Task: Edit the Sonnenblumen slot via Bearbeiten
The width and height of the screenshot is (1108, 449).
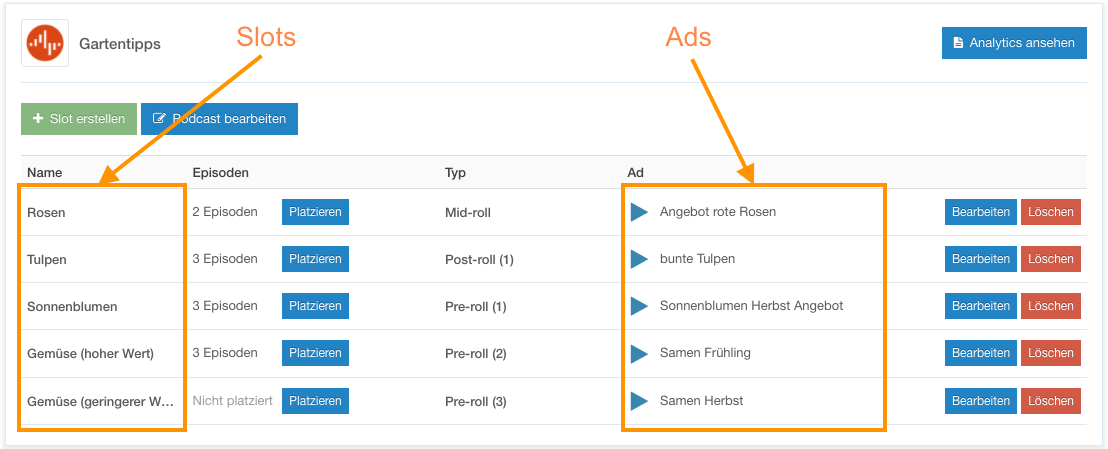Action: click(x=981, y=306)
